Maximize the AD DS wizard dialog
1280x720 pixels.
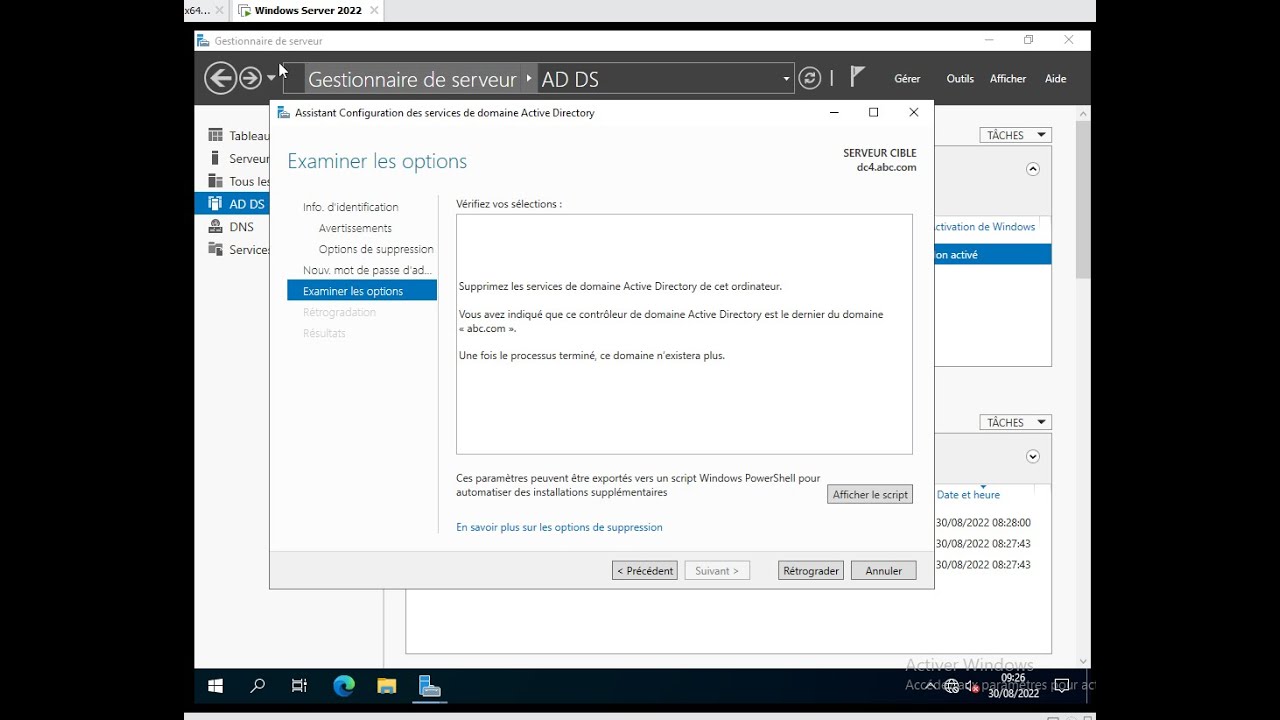coord(873,112)
